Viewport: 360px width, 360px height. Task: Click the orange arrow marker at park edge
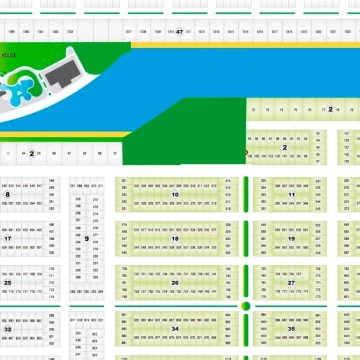click(x=247, y=153)
